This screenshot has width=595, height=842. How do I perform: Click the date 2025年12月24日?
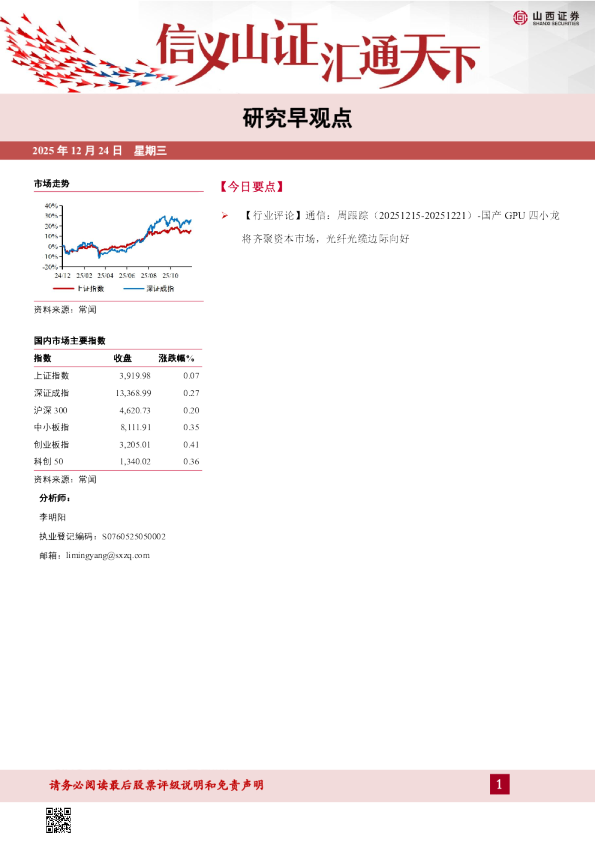point(77,151)
